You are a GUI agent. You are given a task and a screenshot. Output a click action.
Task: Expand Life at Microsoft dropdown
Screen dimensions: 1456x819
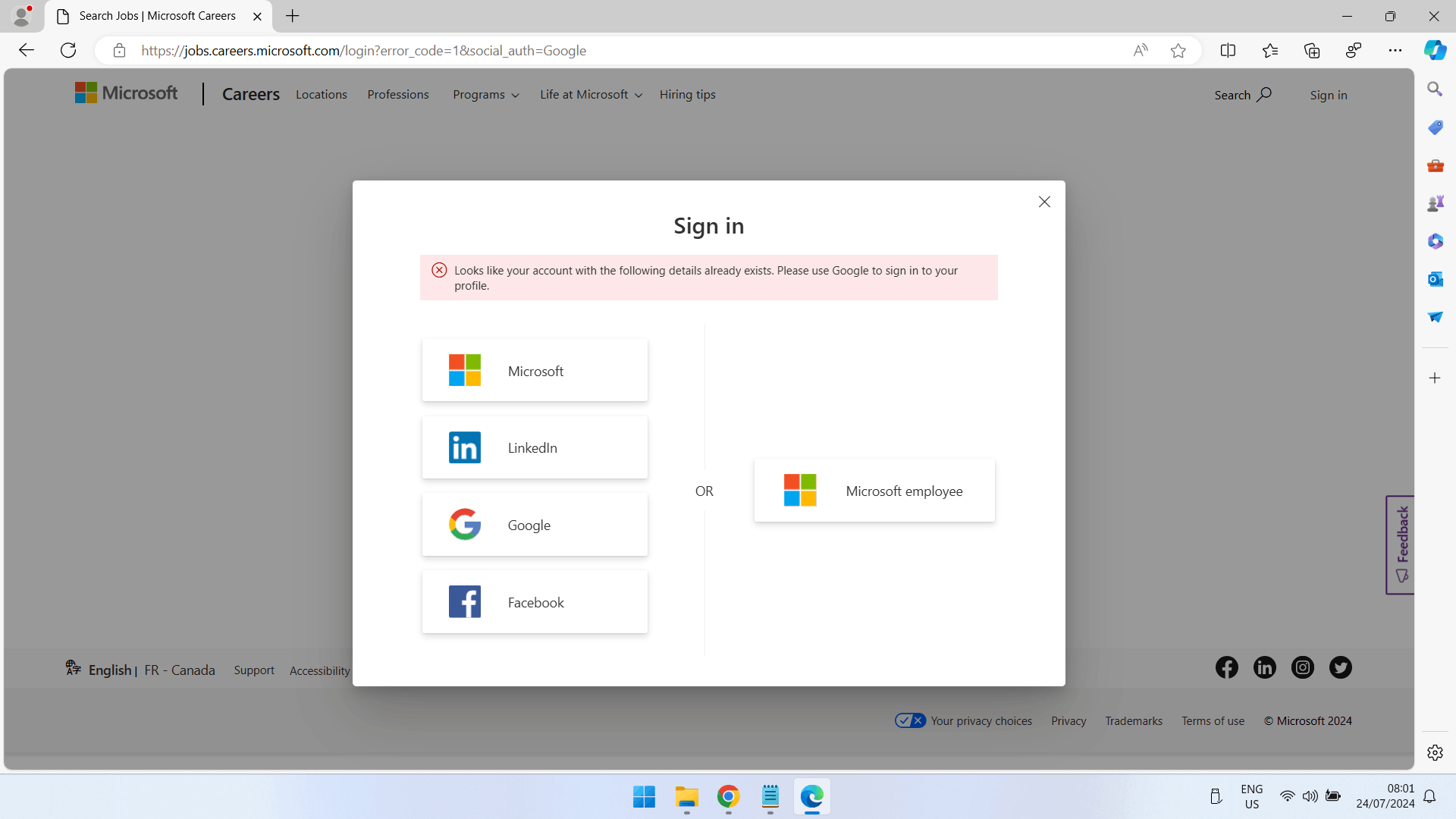coord(591,95)
